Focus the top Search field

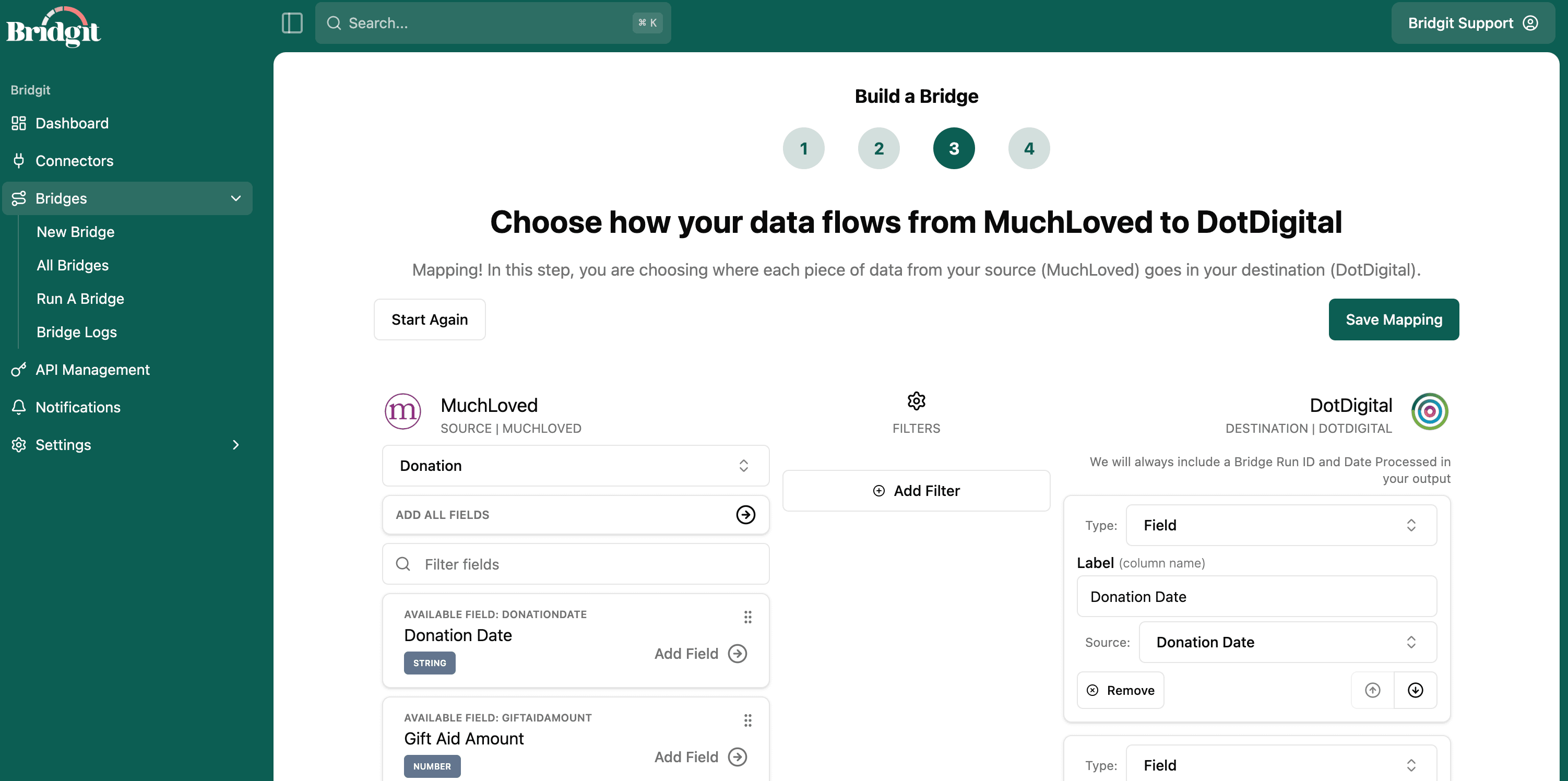click(x=493, y=23)
